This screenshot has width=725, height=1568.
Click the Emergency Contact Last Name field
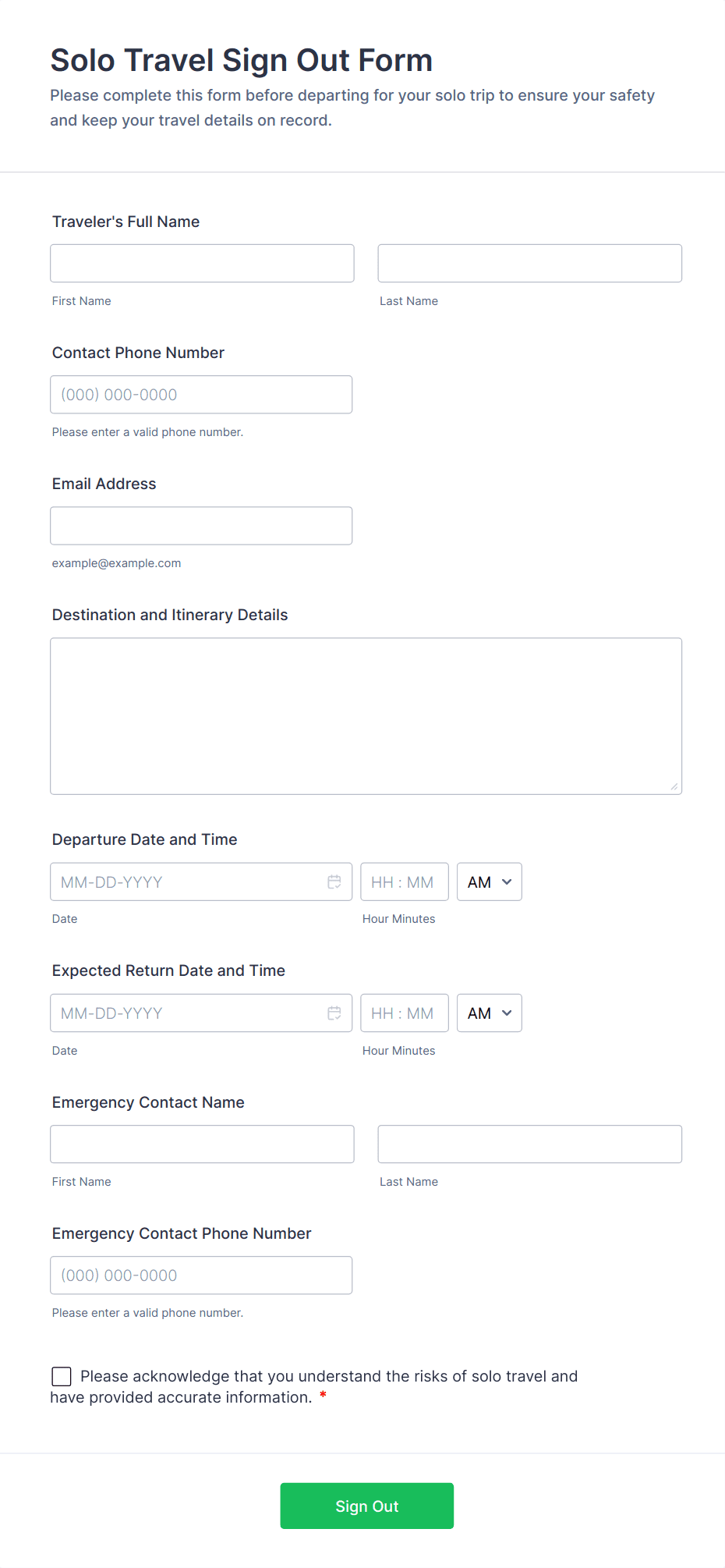[529, 1144]
